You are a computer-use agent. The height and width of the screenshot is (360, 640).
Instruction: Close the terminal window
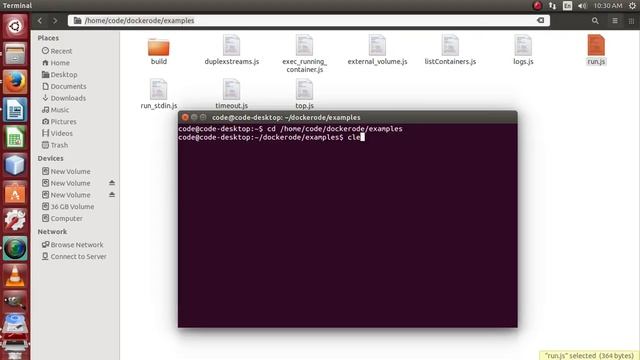coord(185,117)
